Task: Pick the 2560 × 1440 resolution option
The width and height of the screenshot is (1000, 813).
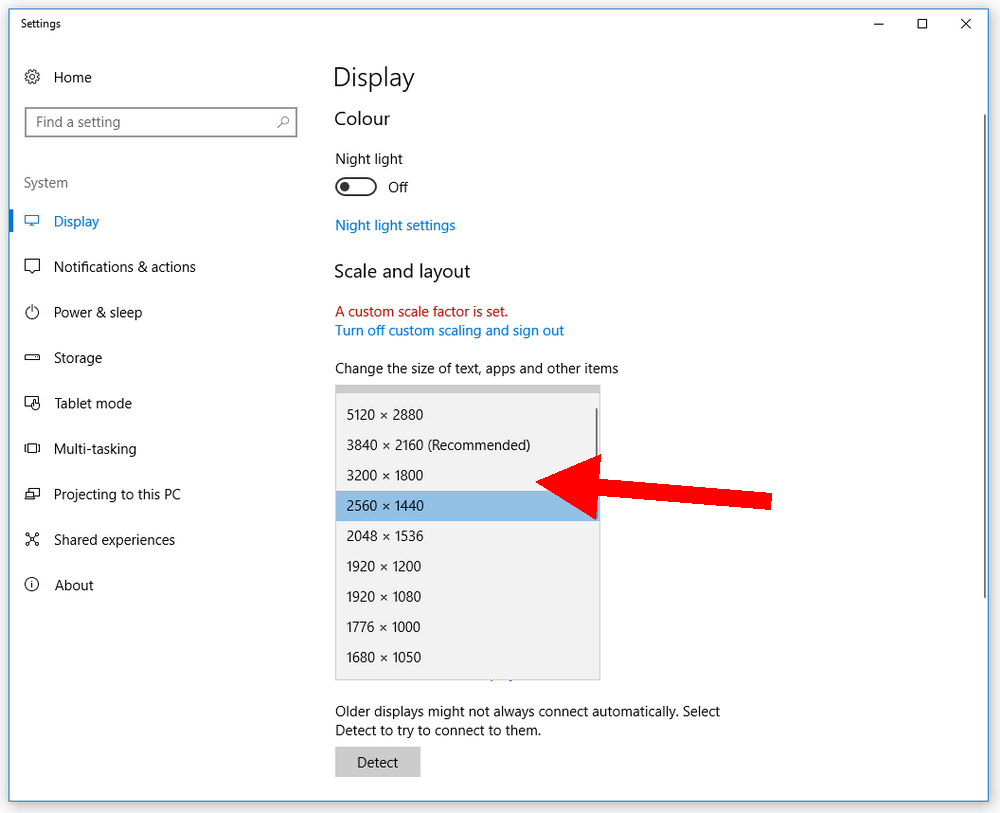Action: pyautogui.click(x=467, y=506)
